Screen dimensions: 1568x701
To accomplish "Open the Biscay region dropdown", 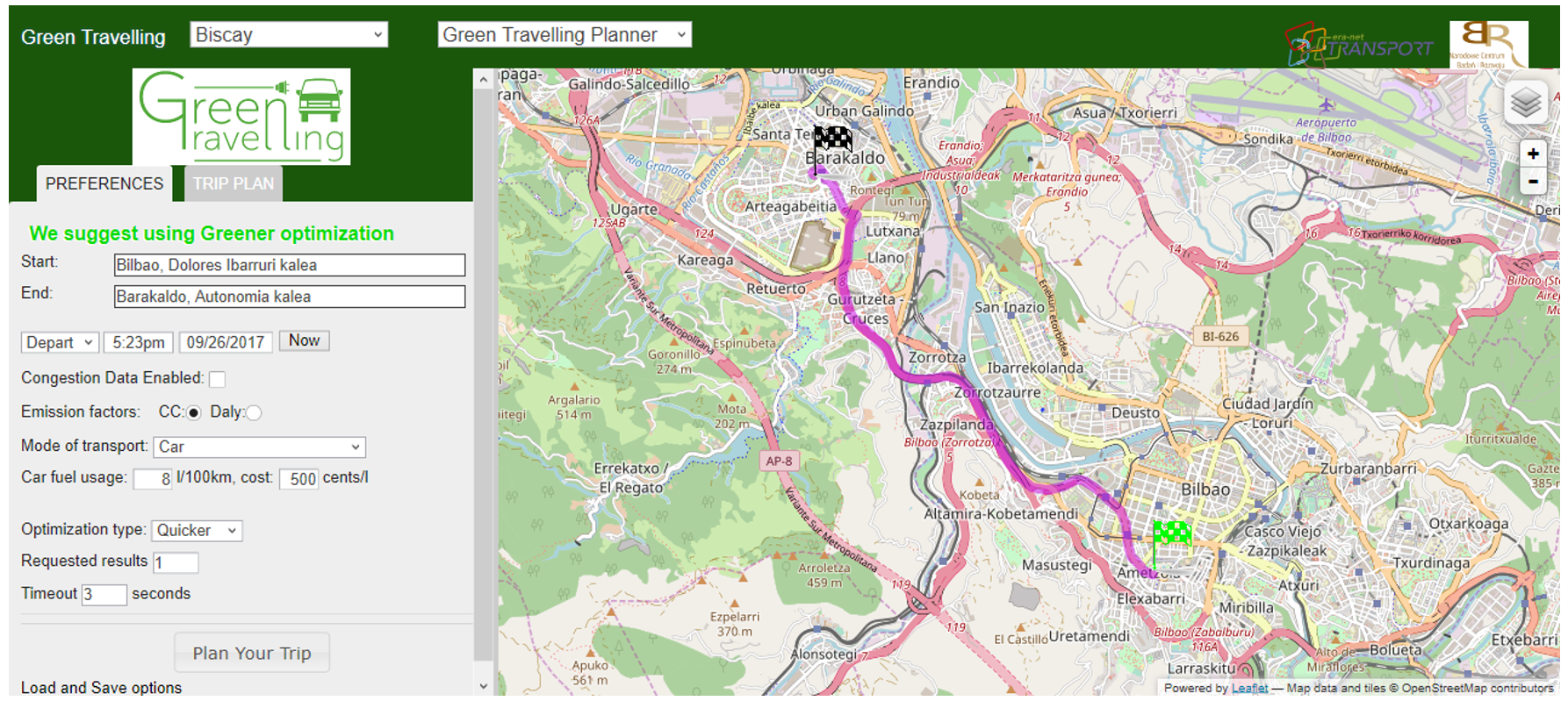I will (x=289, y=35).
